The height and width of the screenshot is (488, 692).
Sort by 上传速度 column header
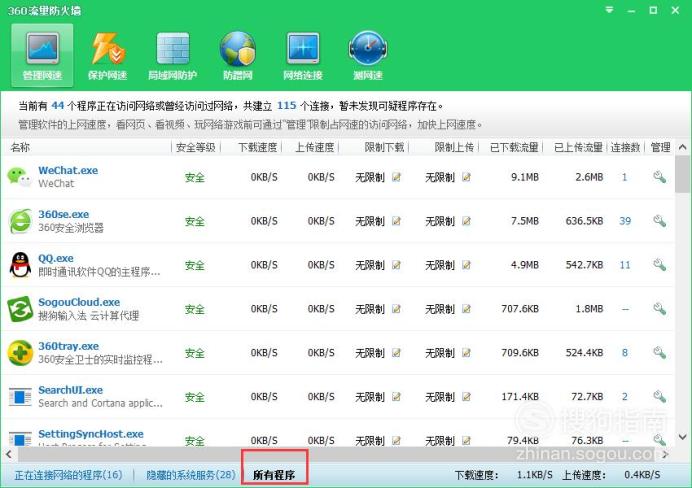(314, 147)
